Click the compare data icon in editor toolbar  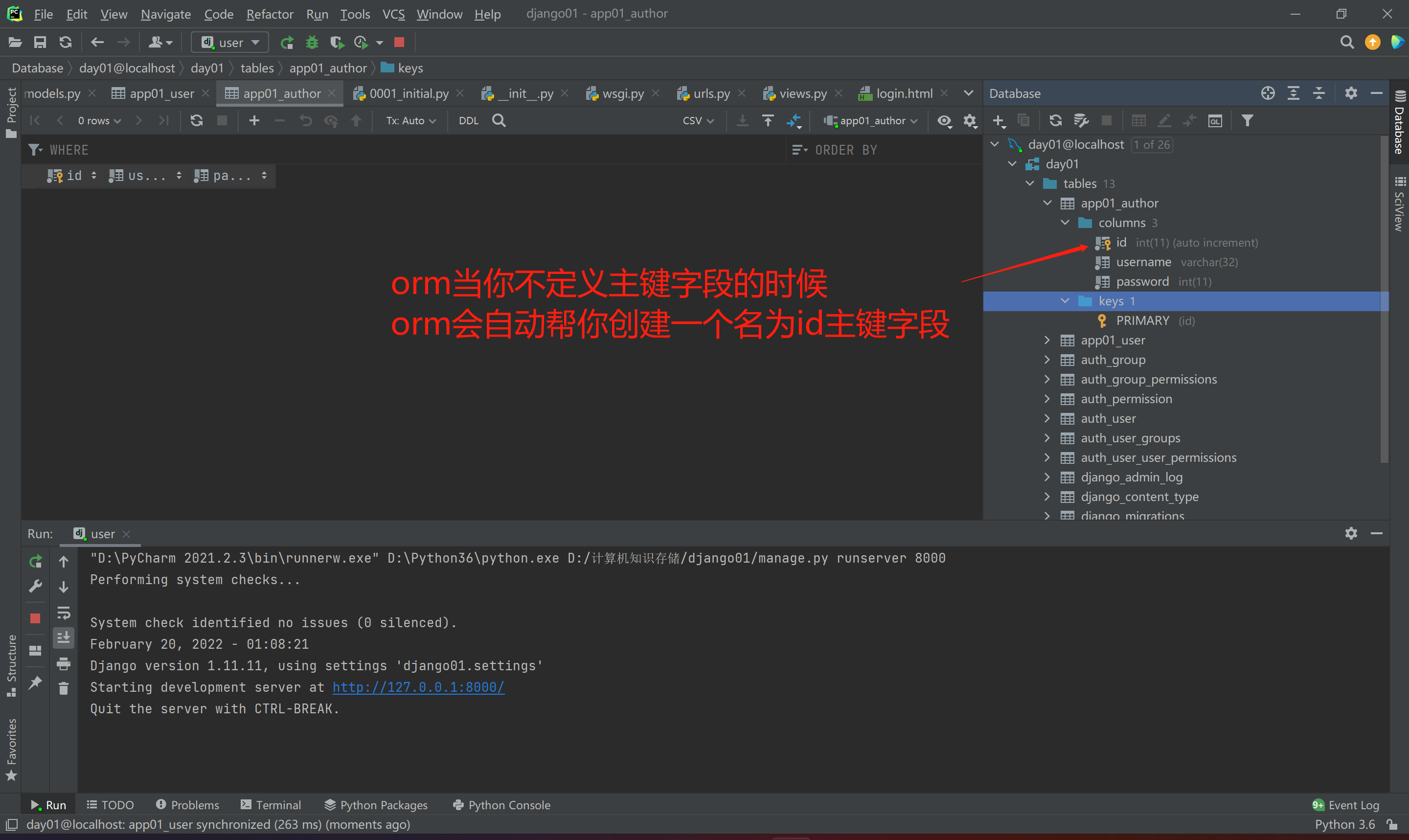click(794, 120)
